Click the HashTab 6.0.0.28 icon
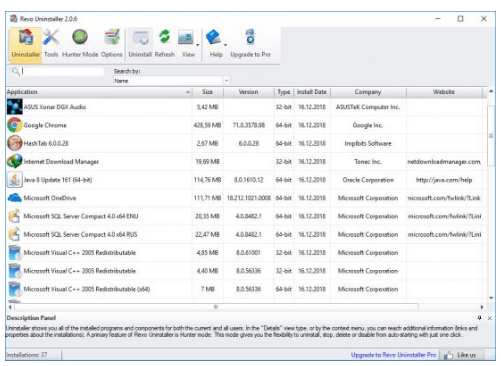Screen dimensions: 501x366 coord(15,143)
